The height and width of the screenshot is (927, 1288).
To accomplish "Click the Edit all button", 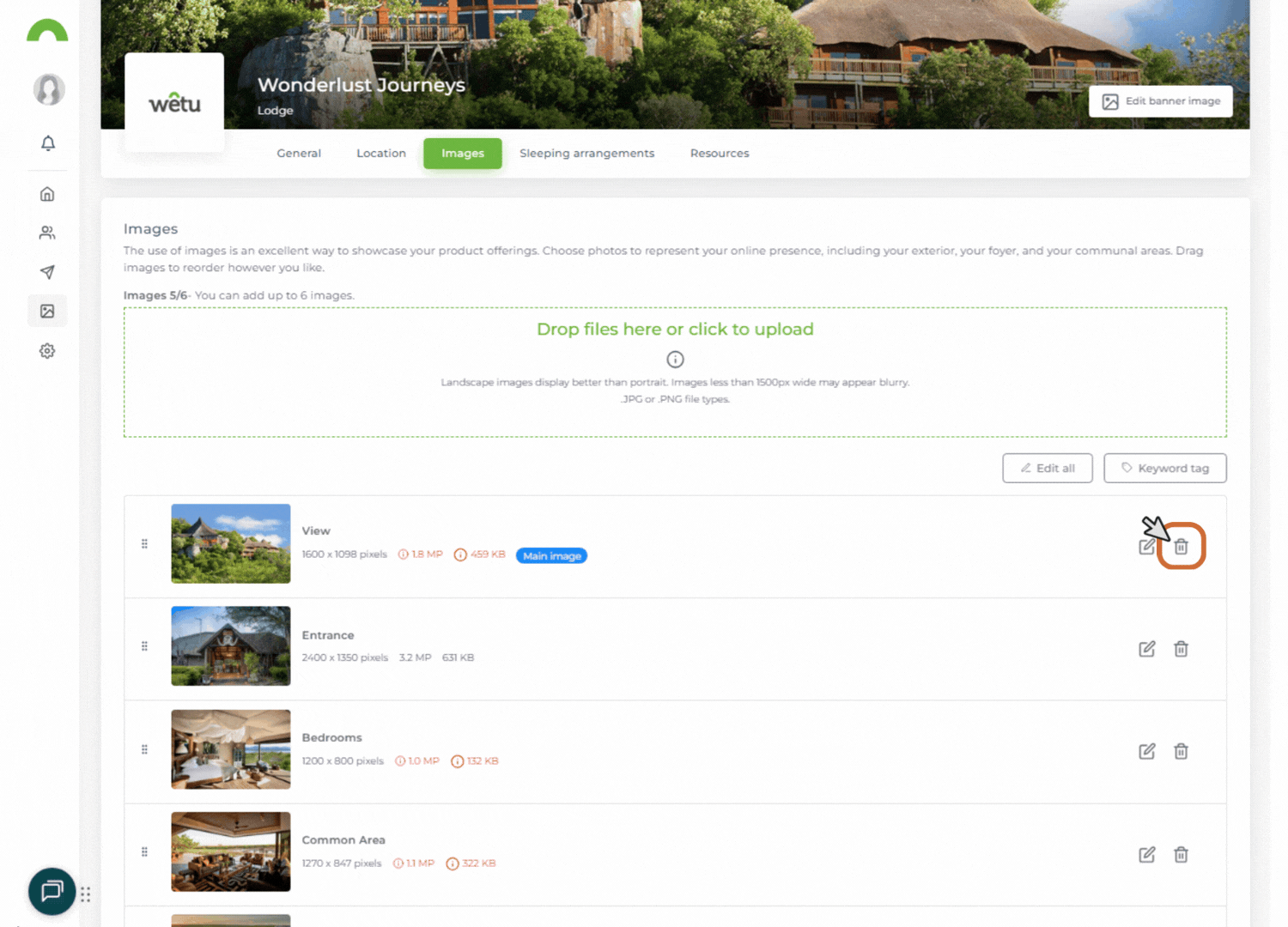I will point(1047,469).
